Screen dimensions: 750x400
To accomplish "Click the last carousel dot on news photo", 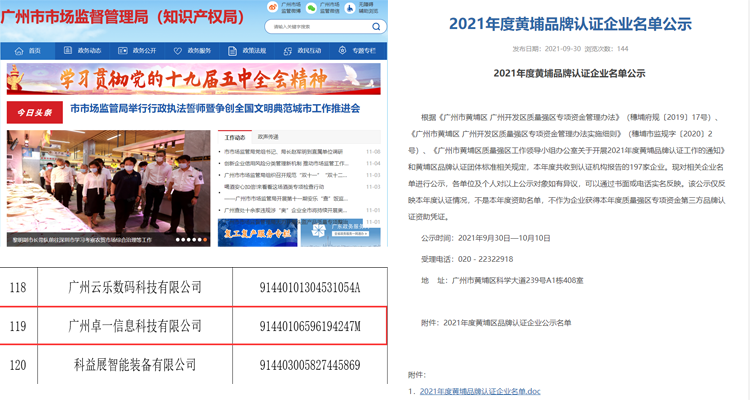I will coord(207,240).
